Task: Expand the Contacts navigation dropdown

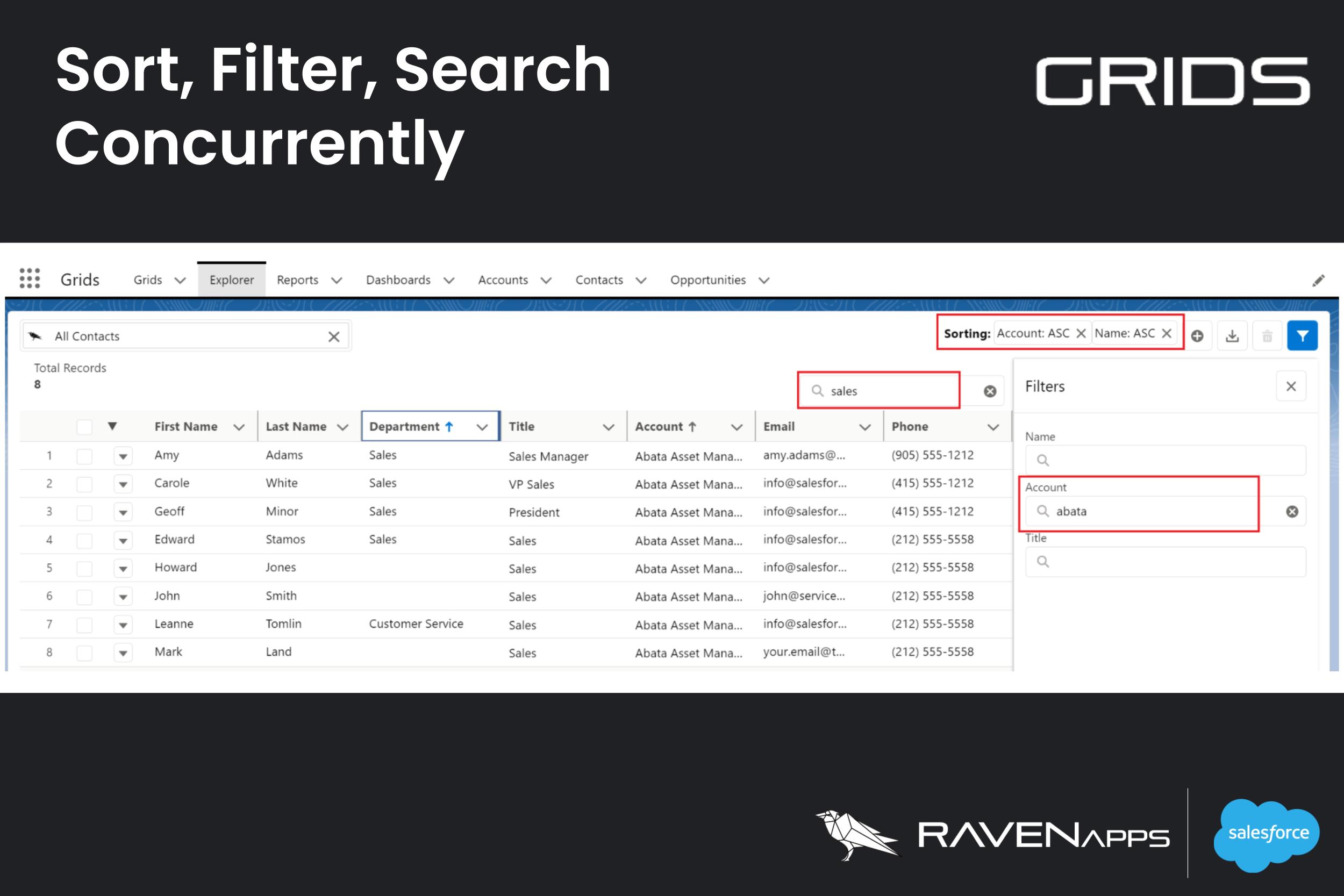Action: tap(642, 280)
